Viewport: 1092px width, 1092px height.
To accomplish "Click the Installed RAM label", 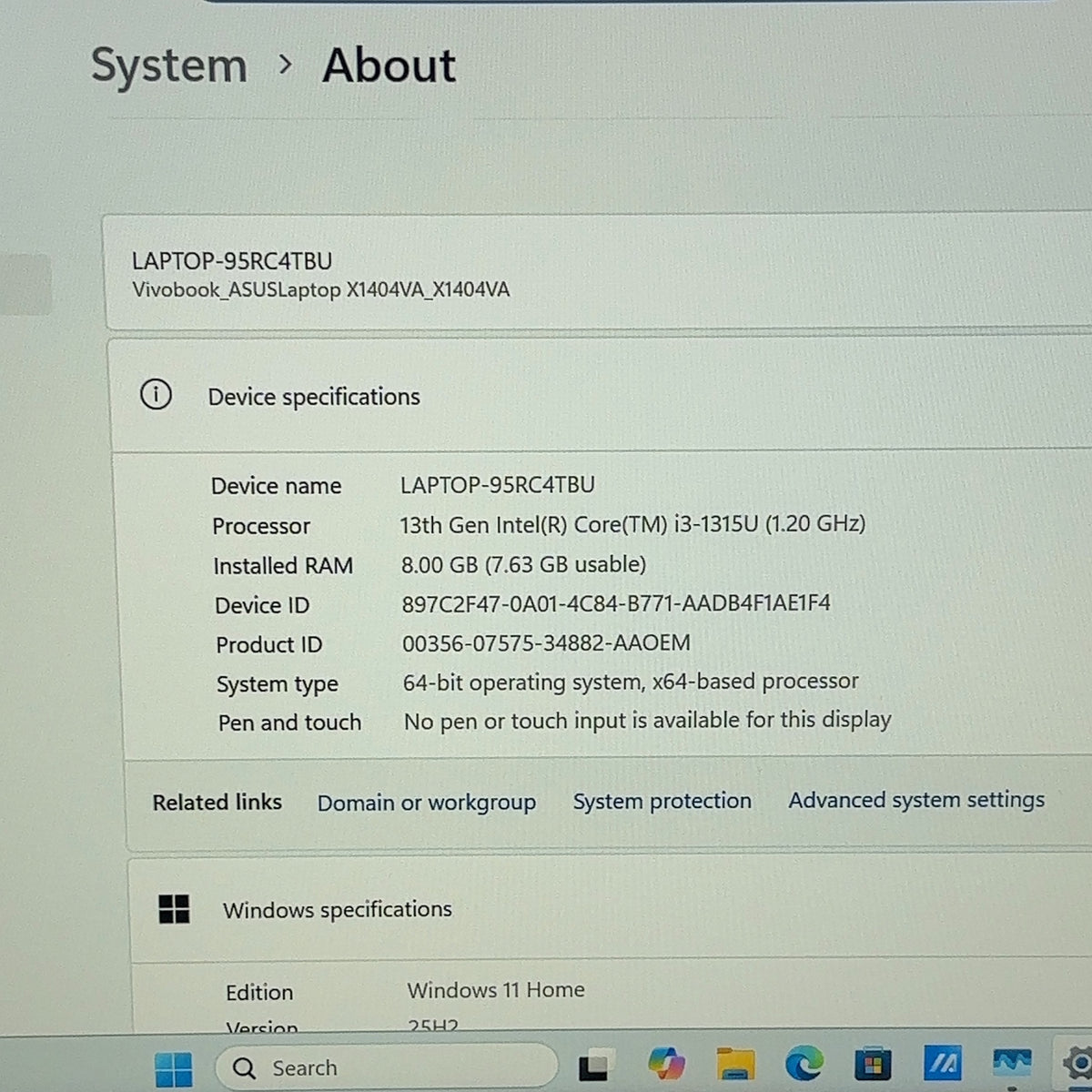I will point(283,566).
